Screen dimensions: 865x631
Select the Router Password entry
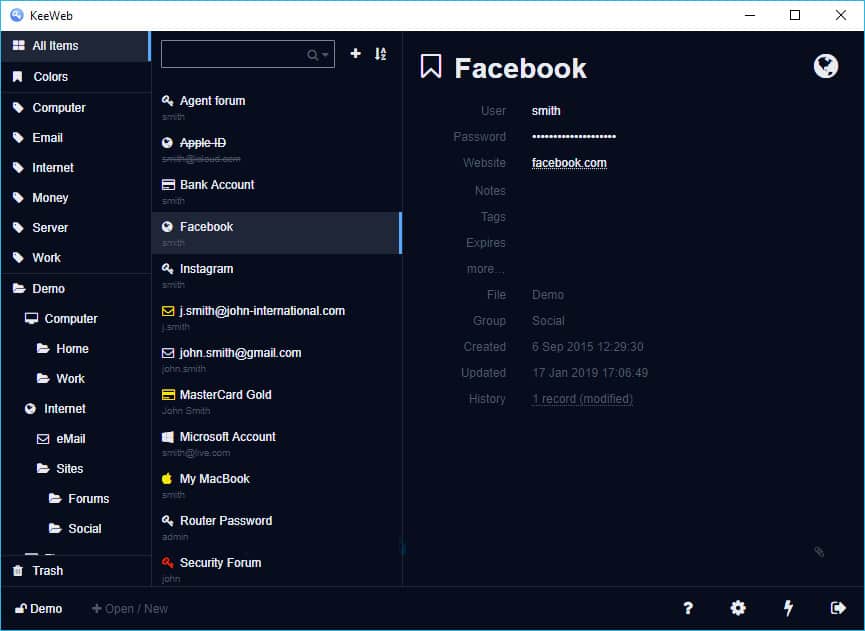[276, 527]
